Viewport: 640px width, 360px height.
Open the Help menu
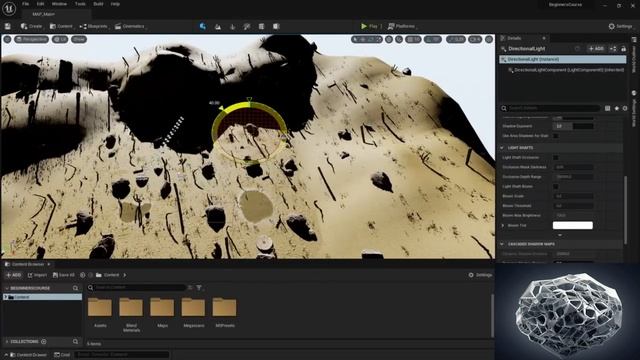click(115, 4)
